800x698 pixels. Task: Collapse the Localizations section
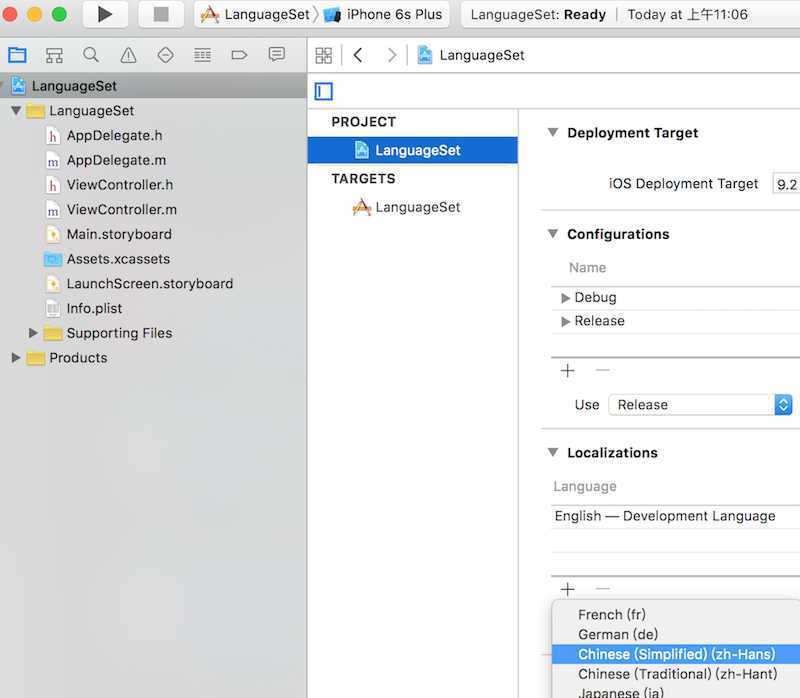pyautogui.click(x=553, y=452)
